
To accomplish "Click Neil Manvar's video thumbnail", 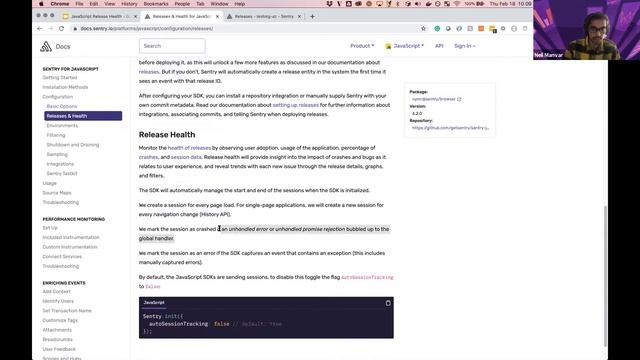I will point(586,30).
